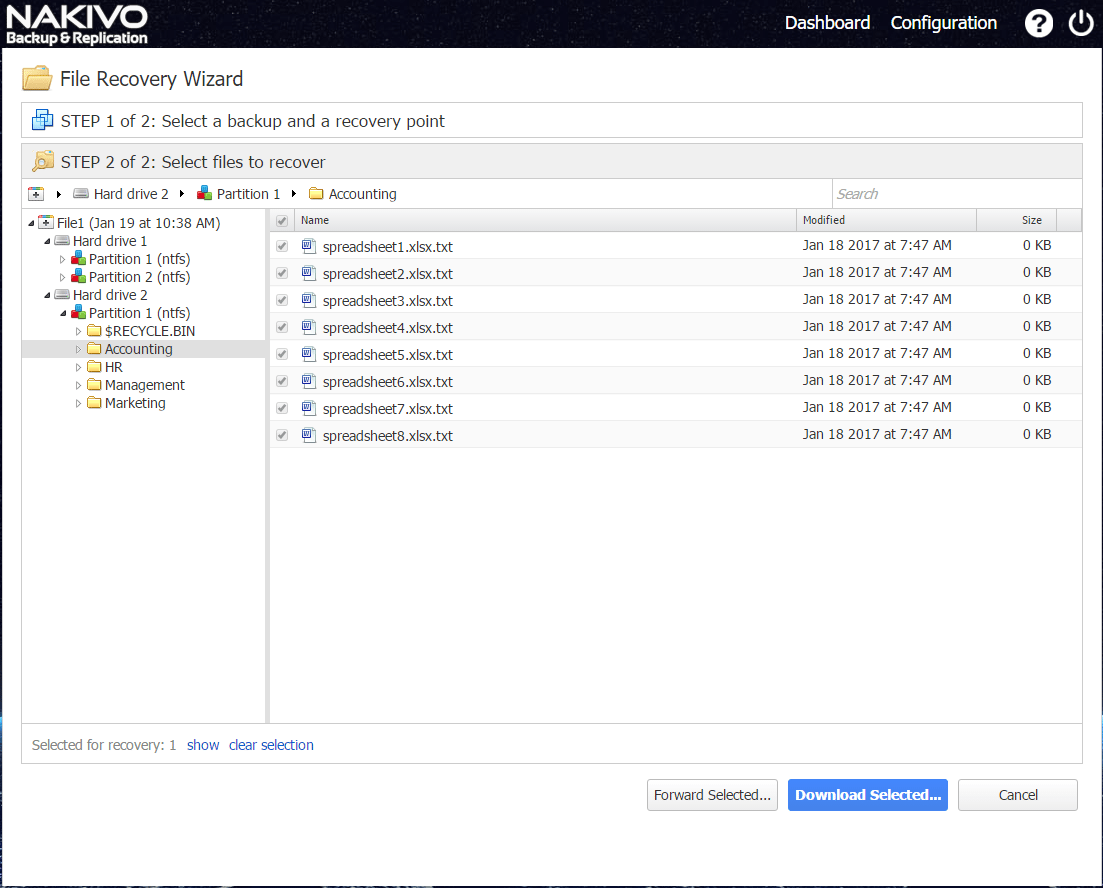Click the clear selection link

point(271,745)
